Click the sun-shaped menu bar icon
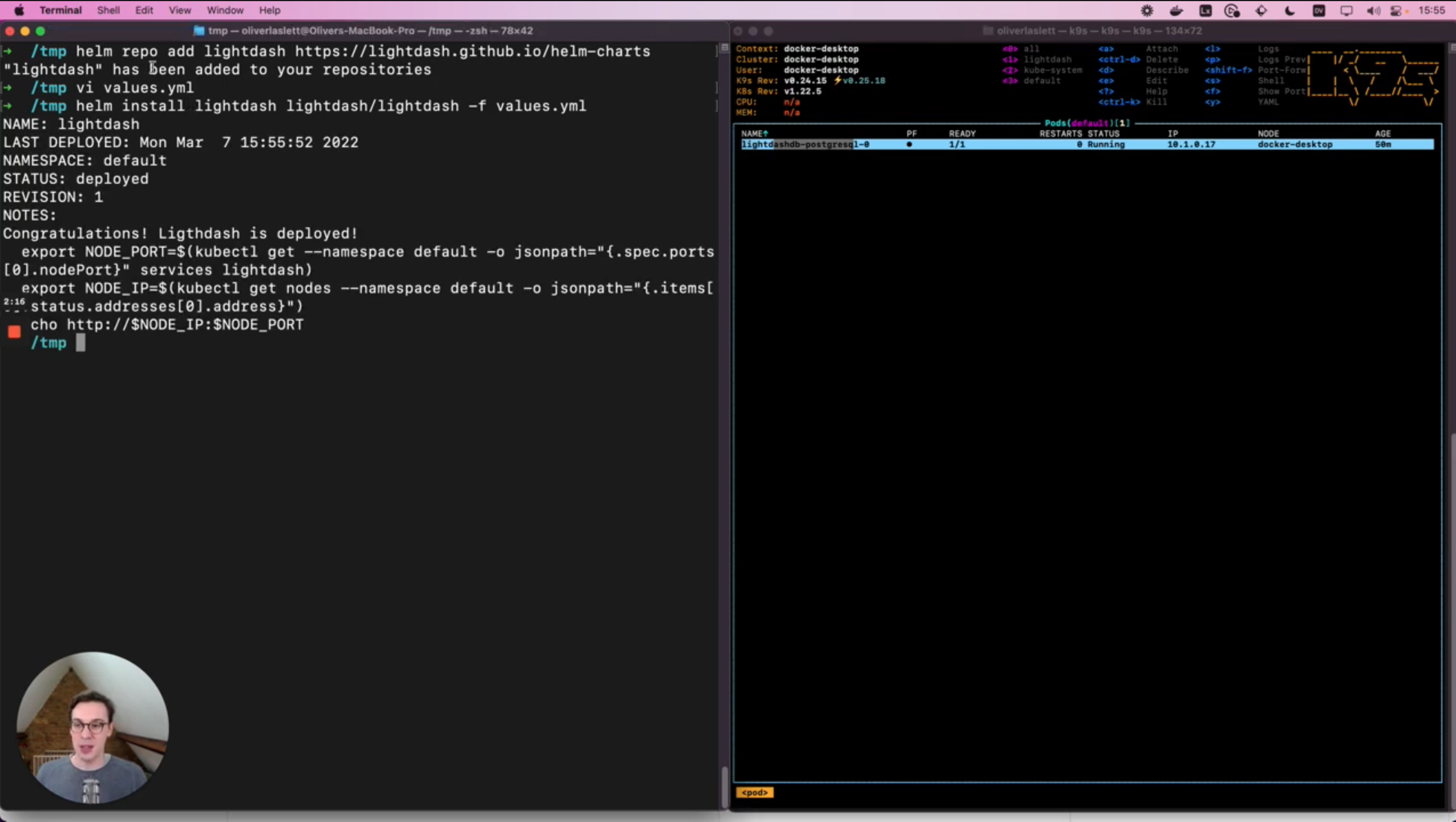Image resolution: width=1456 pixels, height=822 pixels. point(1147,10)
